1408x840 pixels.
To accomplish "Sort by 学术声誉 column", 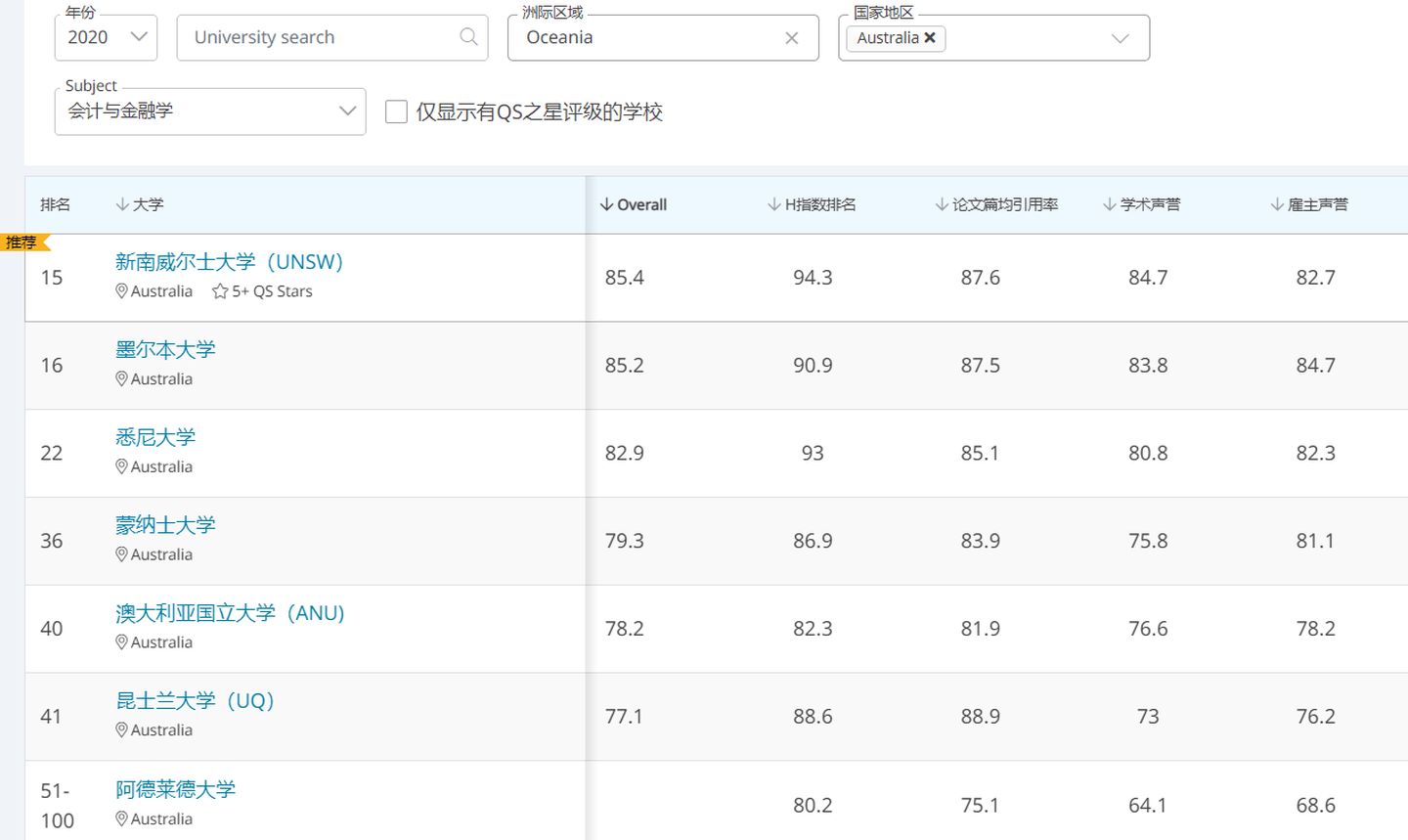I will pyautogui.click(x=1141, y=204).
